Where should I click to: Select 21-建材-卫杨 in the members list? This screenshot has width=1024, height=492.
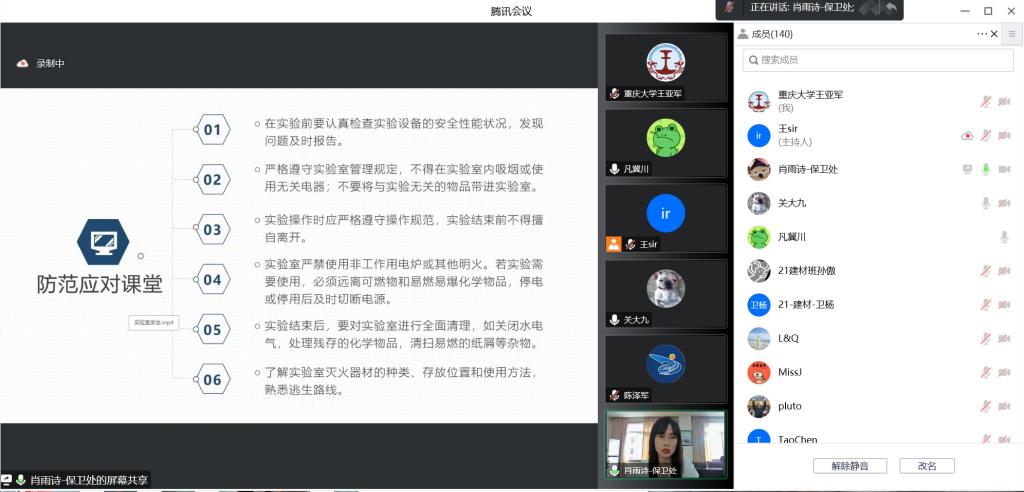pyautogui.click(x=805, y=305)
